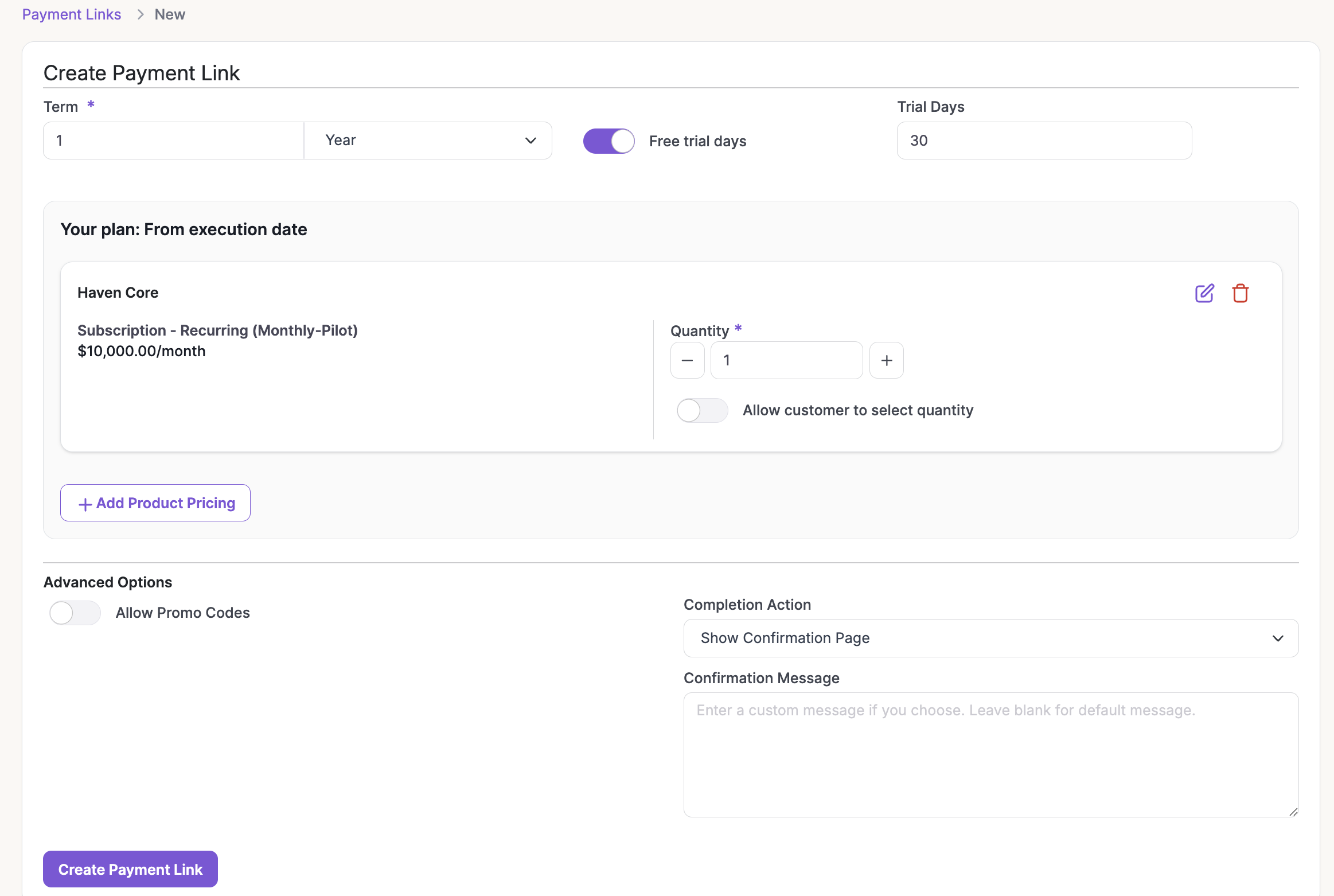
Task: Enable Allow Promo Codes switch
Action: click(75, 613)
